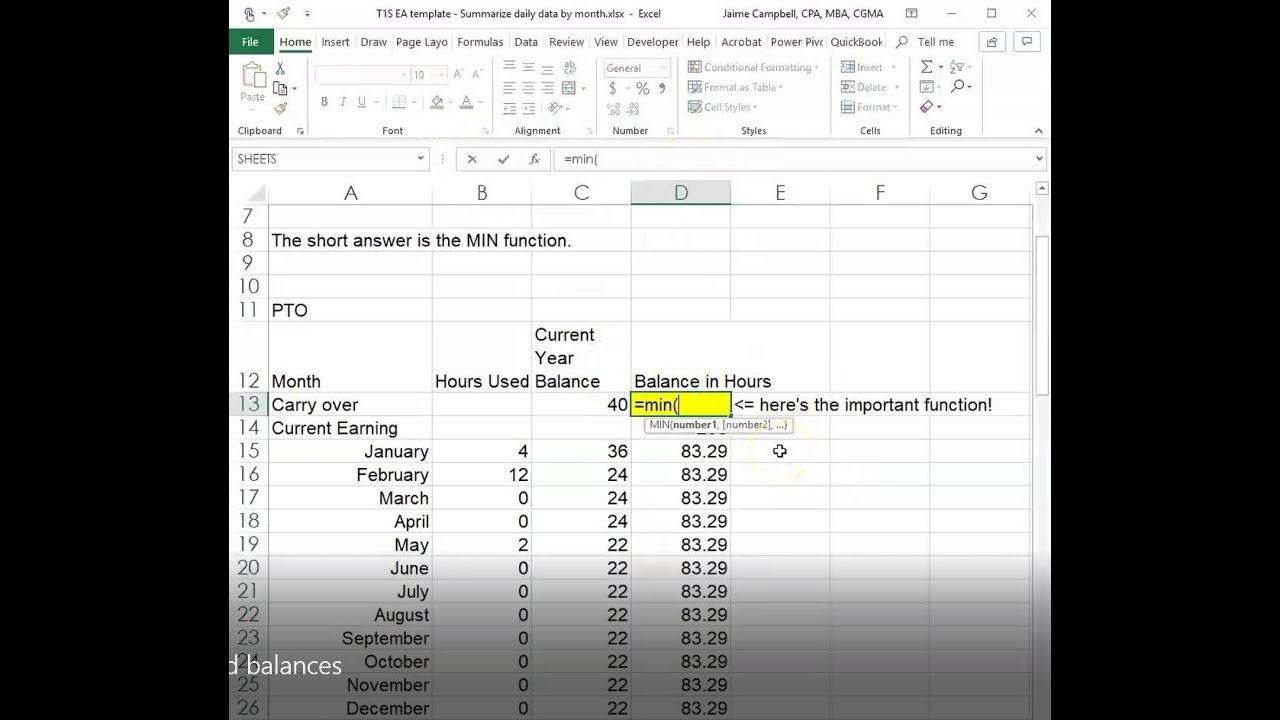
Task: Expand the formula bar chevron
Action: 1039,159
